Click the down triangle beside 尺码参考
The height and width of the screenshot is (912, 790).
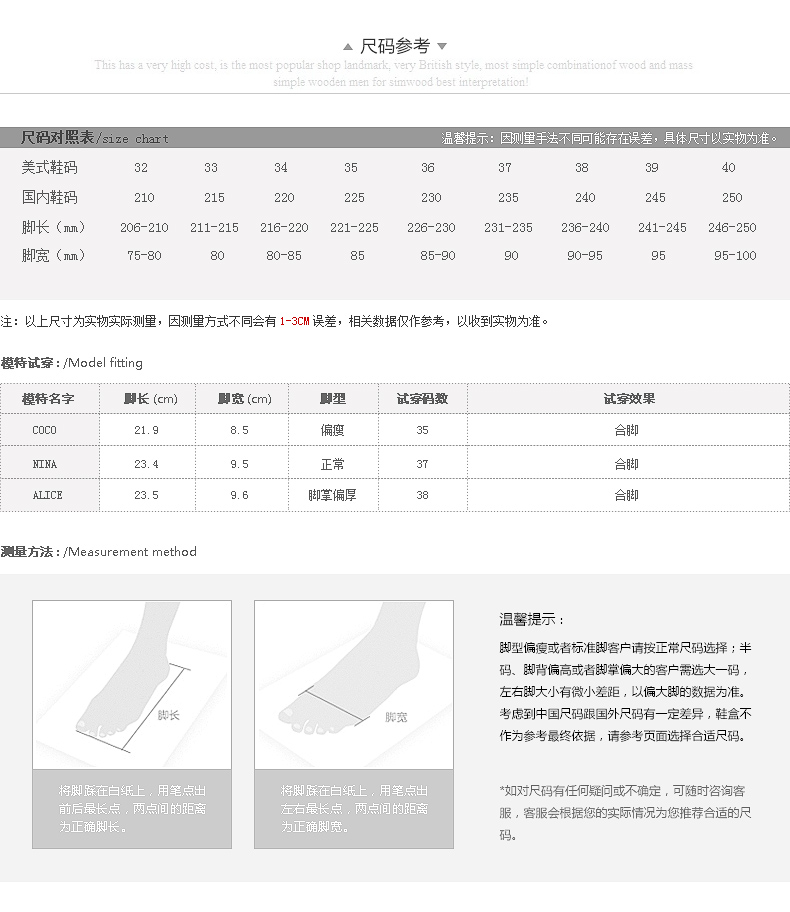pos(442,46)
